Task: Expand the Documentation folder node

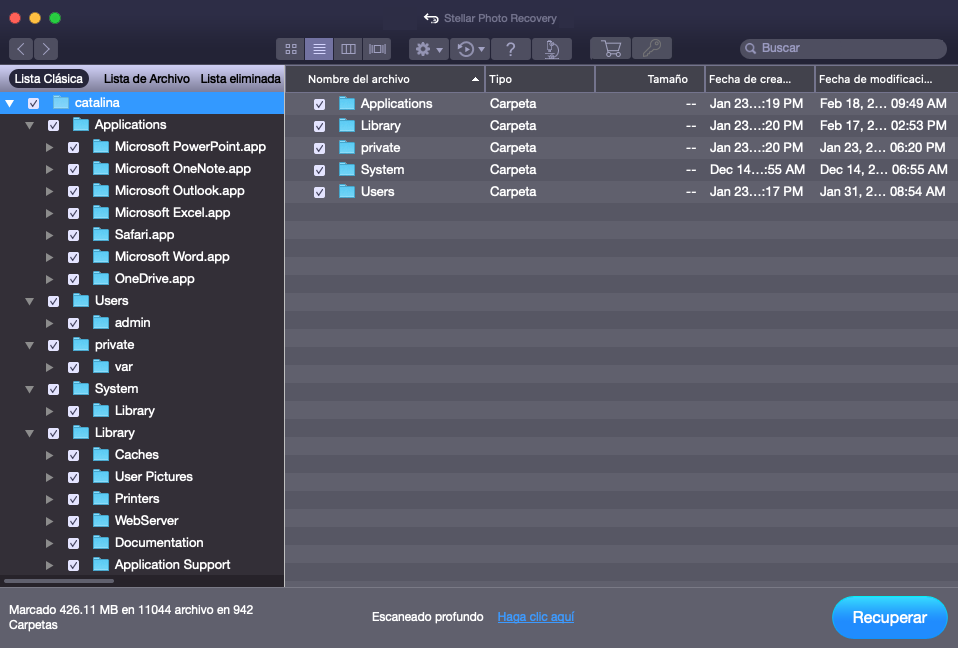Action: click(49, 543)
